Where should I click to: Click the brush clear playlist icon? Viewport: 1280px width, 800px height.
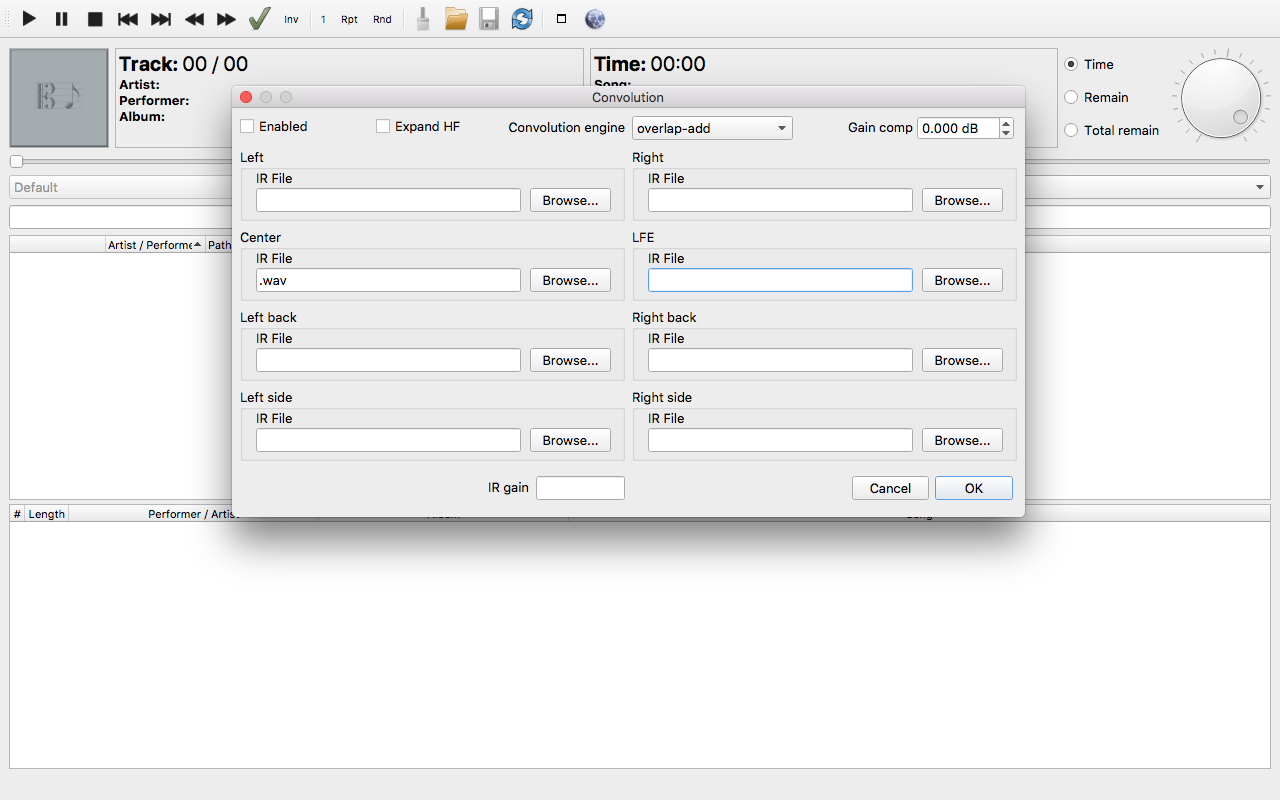423,19
